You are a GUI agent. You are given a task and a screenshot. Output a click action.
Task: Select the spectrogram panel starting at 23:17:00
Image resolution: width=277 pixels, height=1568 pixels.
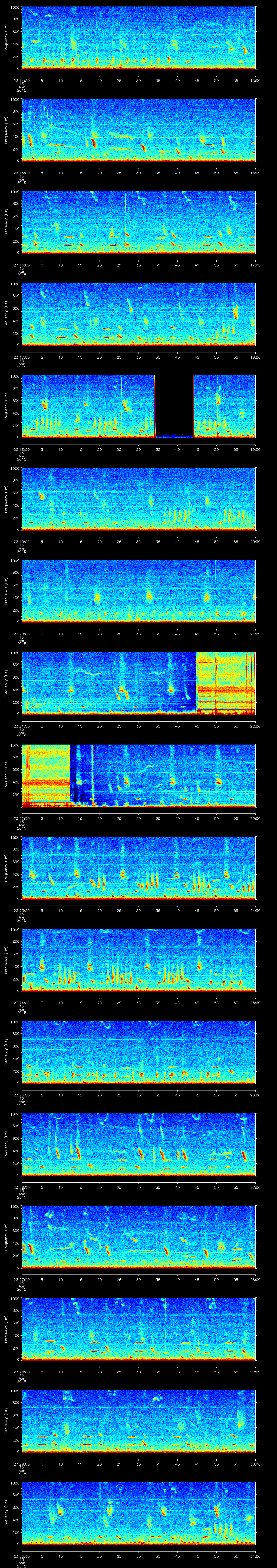[x=139, y=315]
